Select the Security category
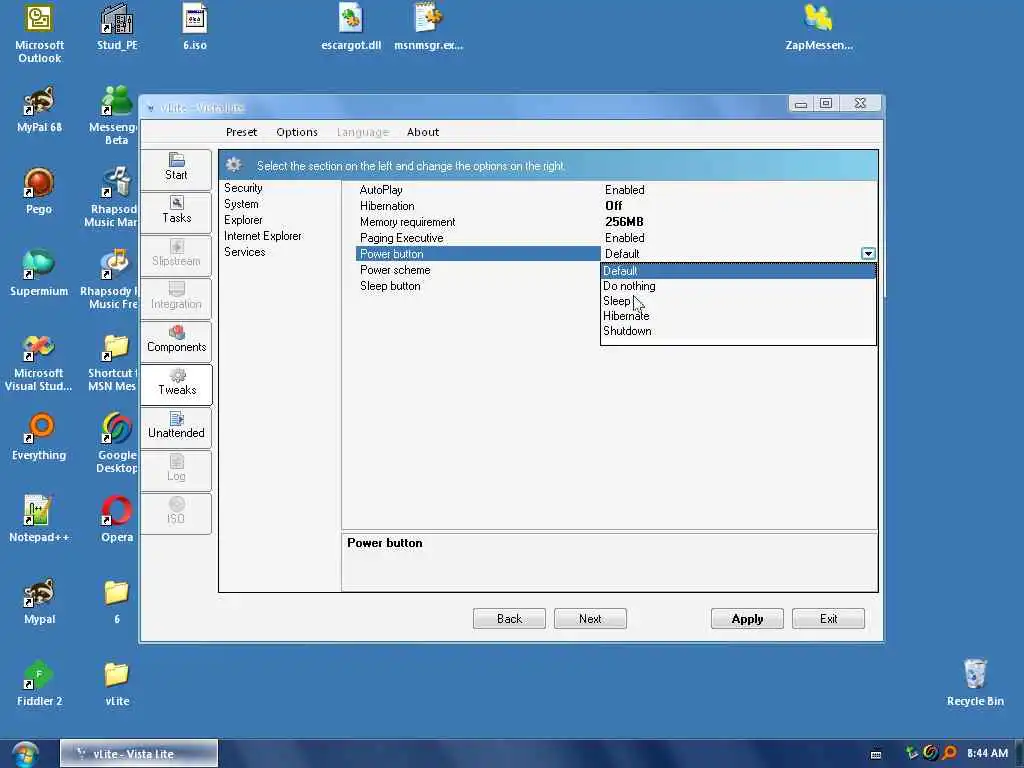This screenshot has width=1024, height=768. (x=243, y=188)
